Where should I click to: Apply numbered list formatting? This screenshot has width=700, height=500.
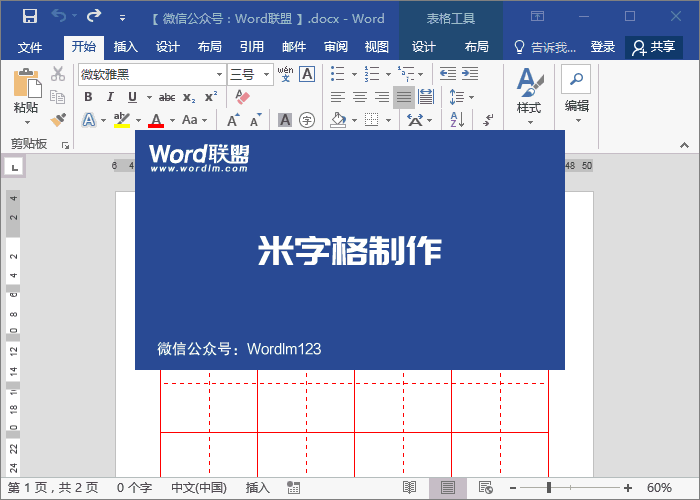[371, 74]
